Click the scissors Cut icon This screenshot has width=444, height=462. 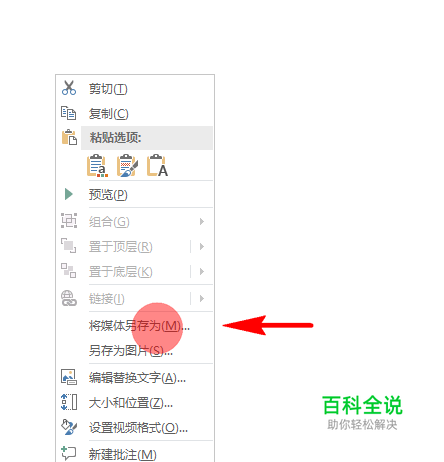(x=69, y=88)
